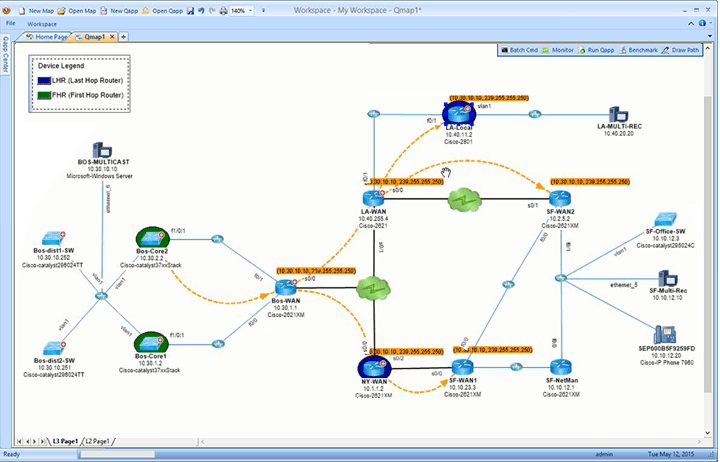Click Monitor on the map toolbar
Image resolution: width=720 pixels, height=462 pixels.
(x=557, y=50)
